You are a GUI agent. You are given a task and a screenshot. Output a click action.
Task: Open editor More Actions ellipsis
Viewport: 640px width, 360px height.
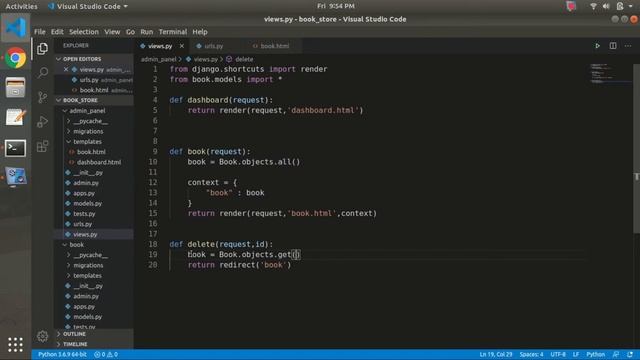(628, 46)
